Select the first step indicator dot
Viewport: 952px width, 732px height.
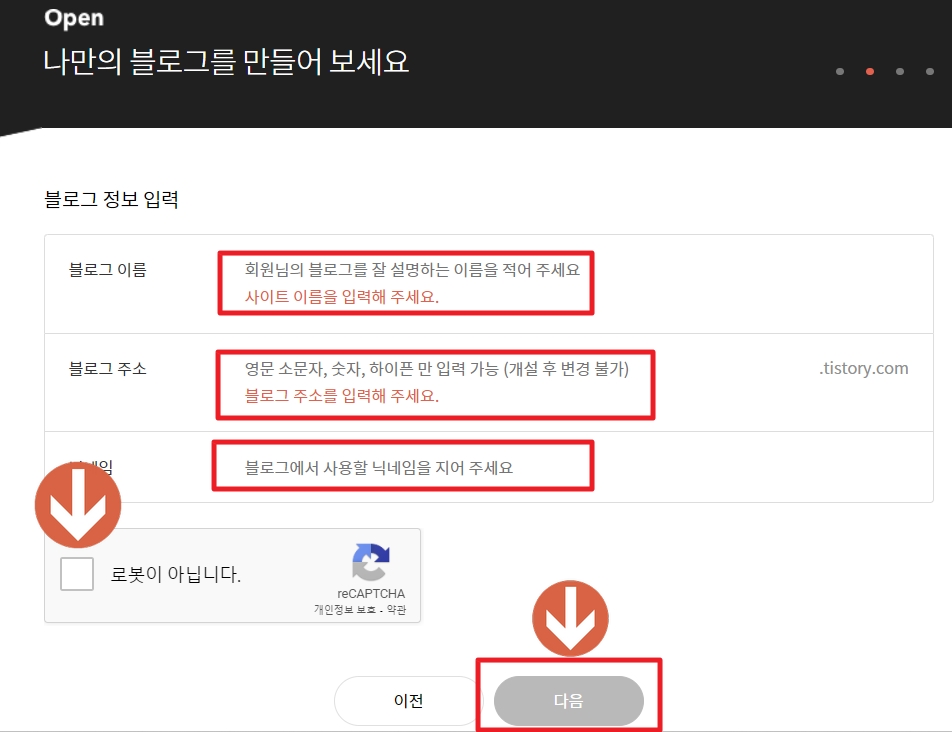tap(839, 71)
